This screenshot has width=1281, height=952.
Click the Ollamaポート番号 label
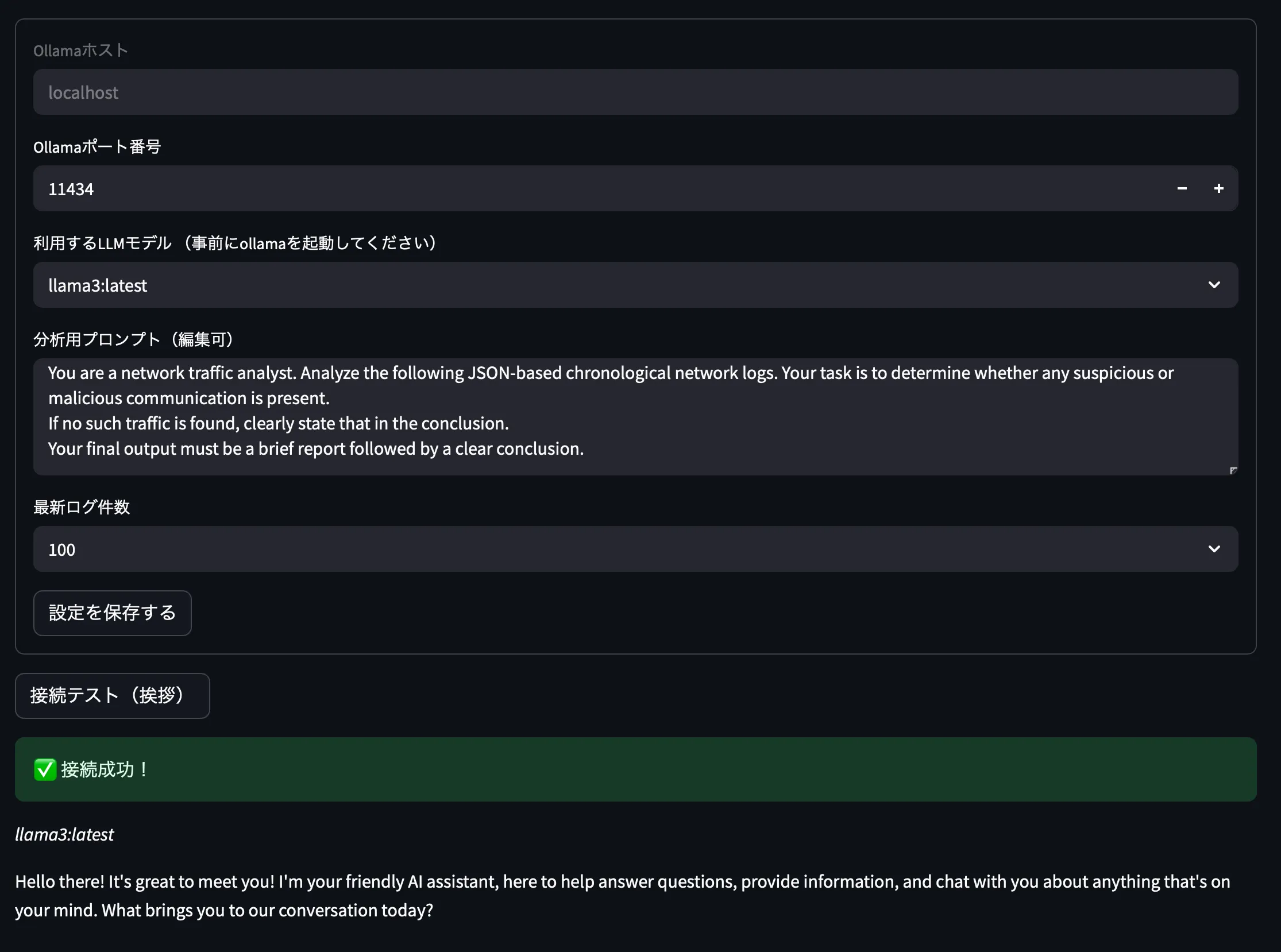97,147
